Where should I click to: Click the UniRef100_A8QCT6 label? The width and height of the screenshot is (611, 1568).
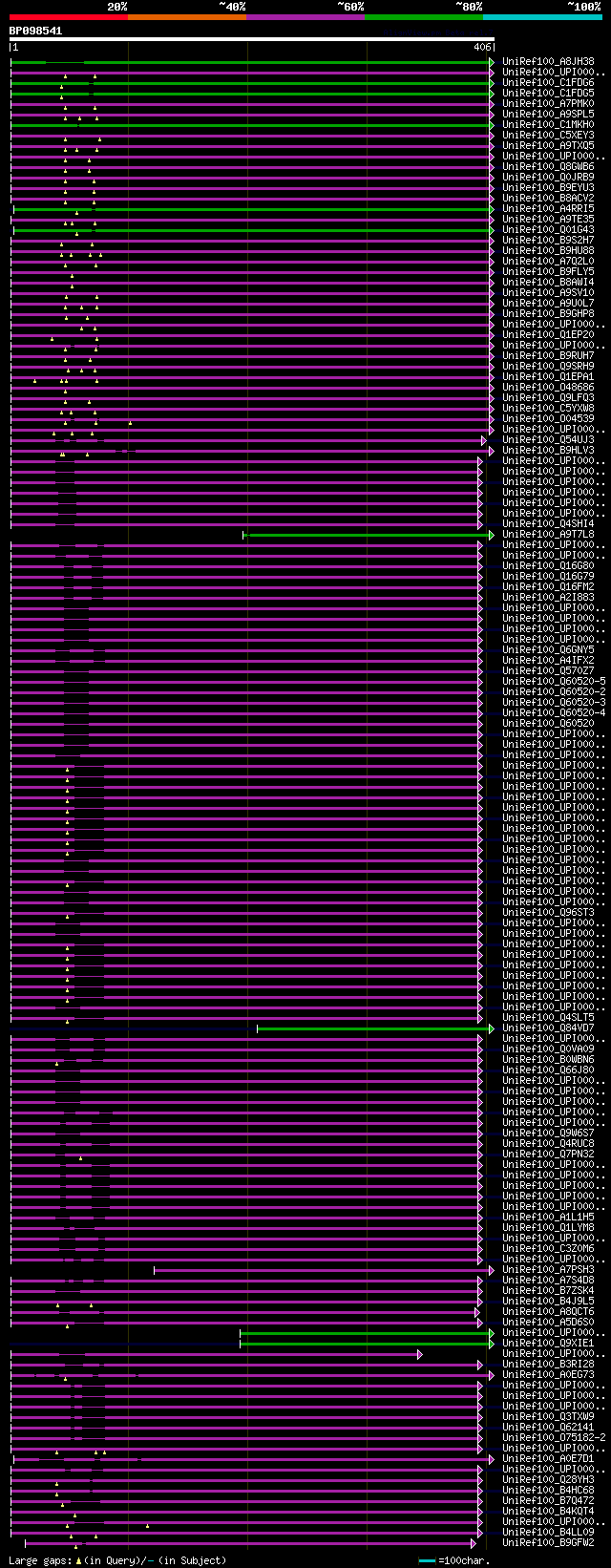coord(548,1312)
